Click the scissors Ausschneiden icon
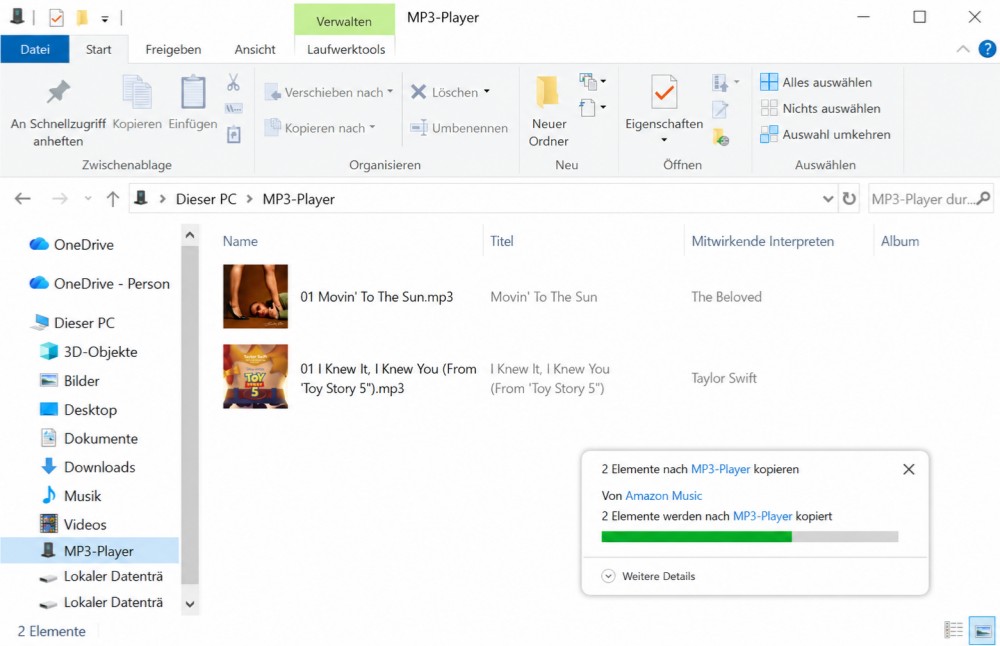This screenshot has height=646, width=1000. (233, 82)
